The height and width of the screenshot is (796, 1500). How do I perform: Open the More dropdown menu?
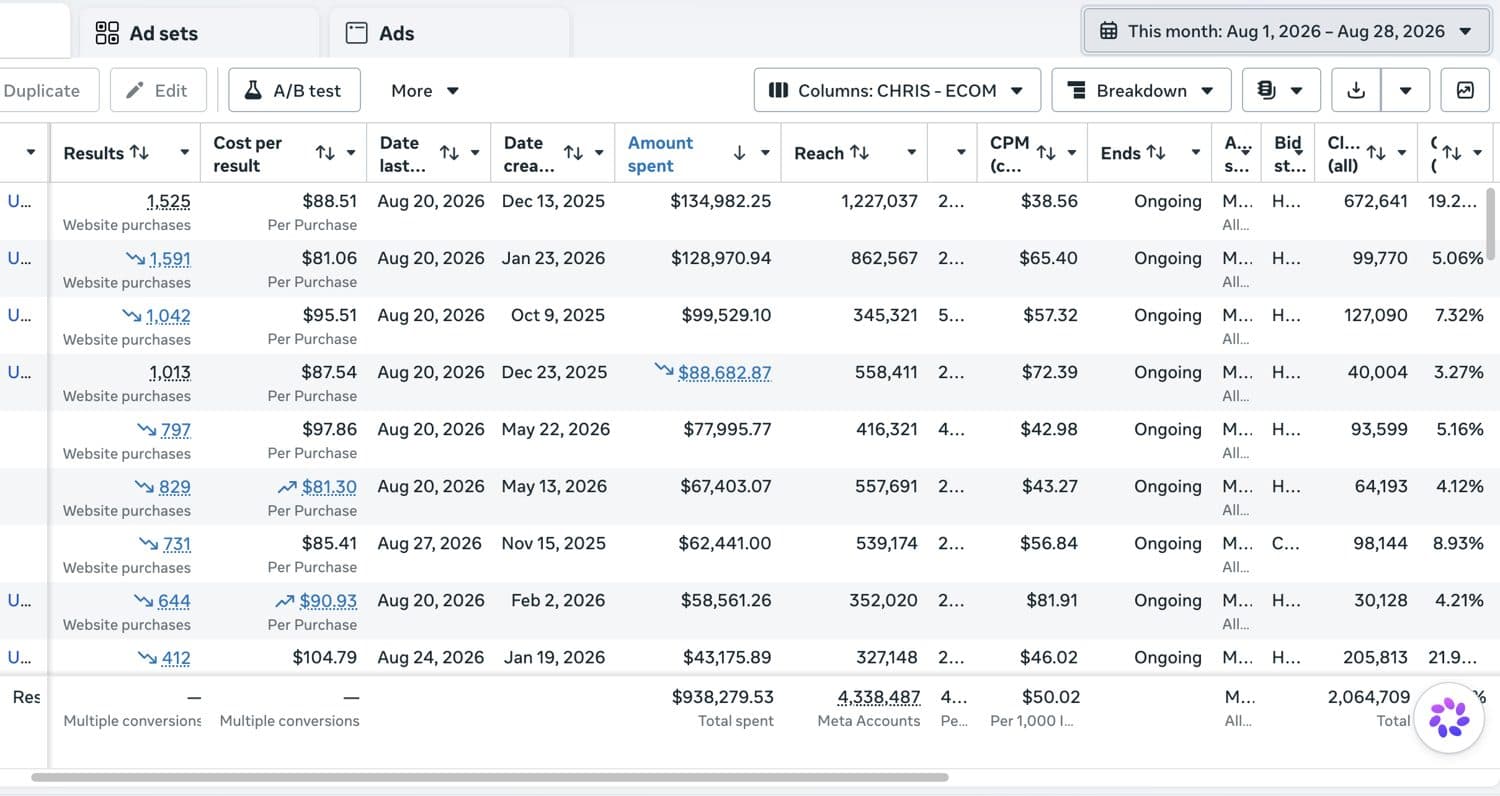tap(425, 90)
